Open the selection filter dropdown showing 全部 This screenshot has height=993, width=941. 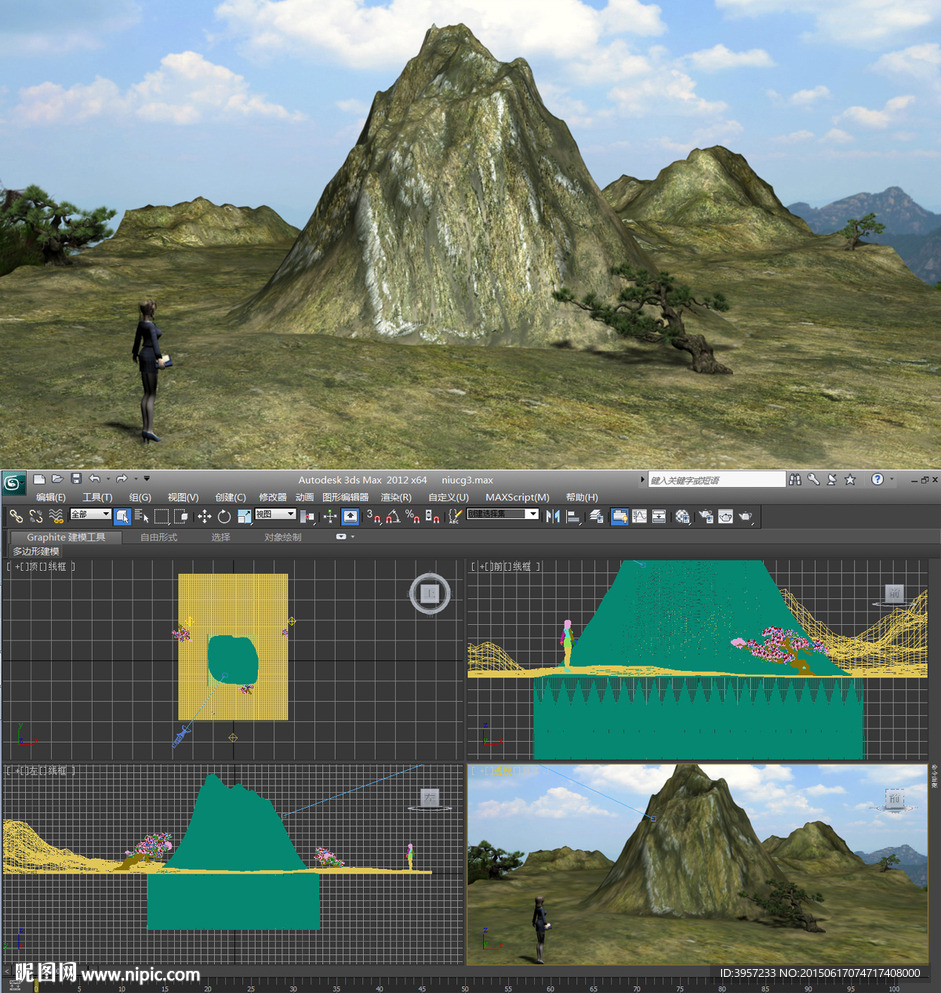pyautogui.click(x=88, y=516)
